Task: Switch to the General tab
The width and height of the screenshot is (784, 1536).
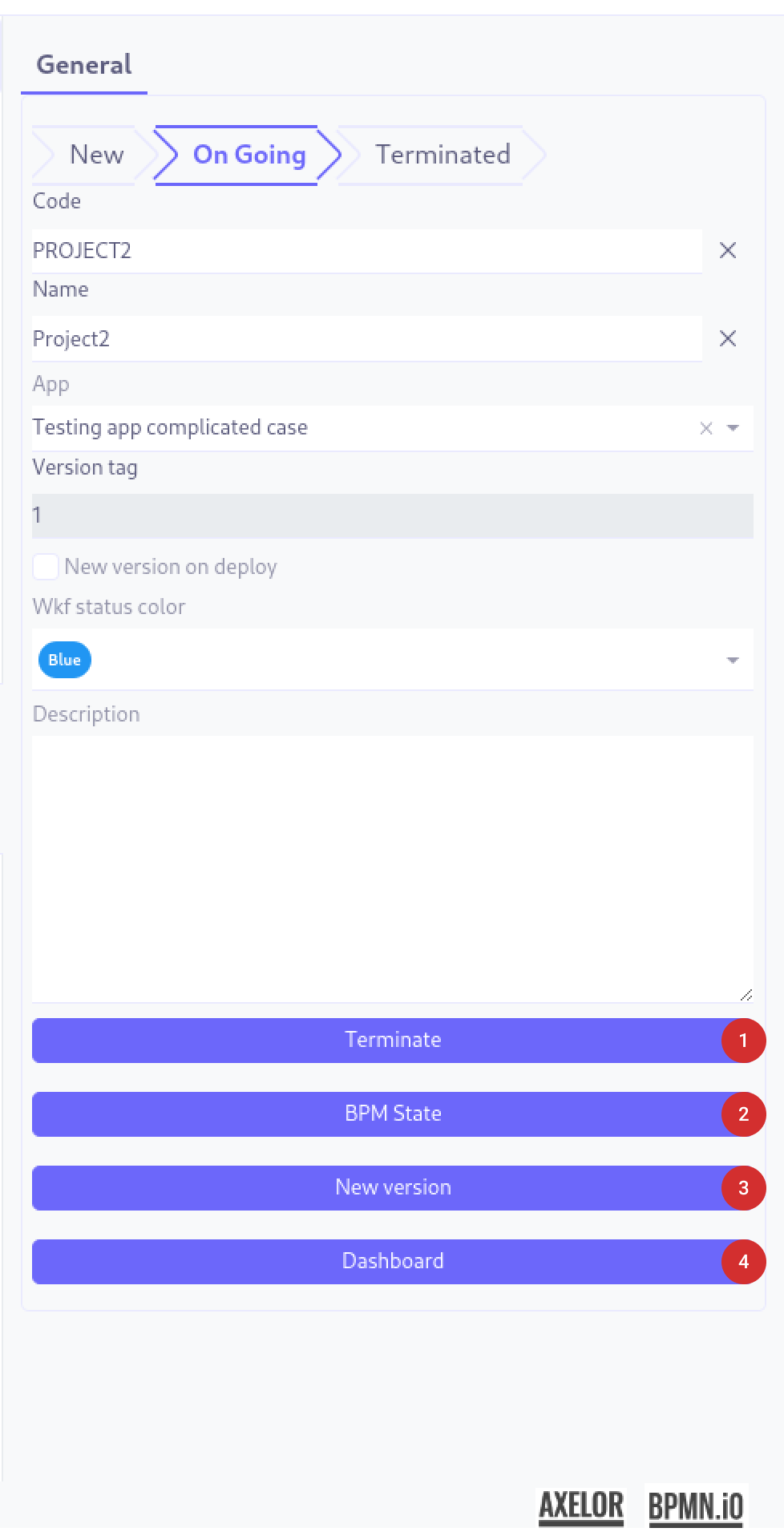Action: pyautogui.click(x=84, y=65)
